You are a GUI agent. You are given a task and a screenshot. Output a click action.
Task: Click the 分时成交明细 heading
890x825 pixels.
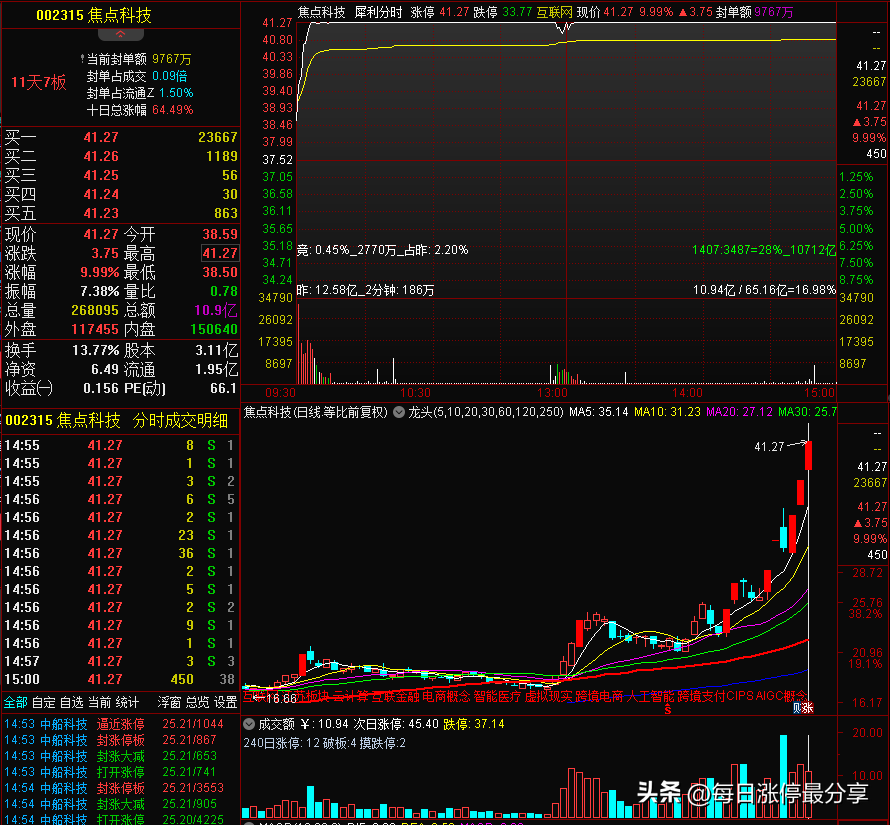coord(180,420)
